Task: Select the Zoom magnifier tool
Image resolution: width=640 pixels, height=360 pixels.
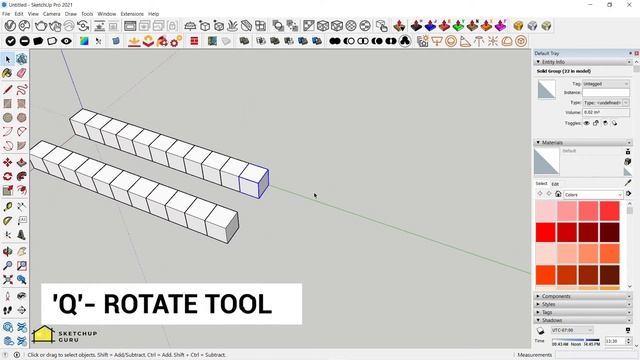Action: (x=7, y=265)
